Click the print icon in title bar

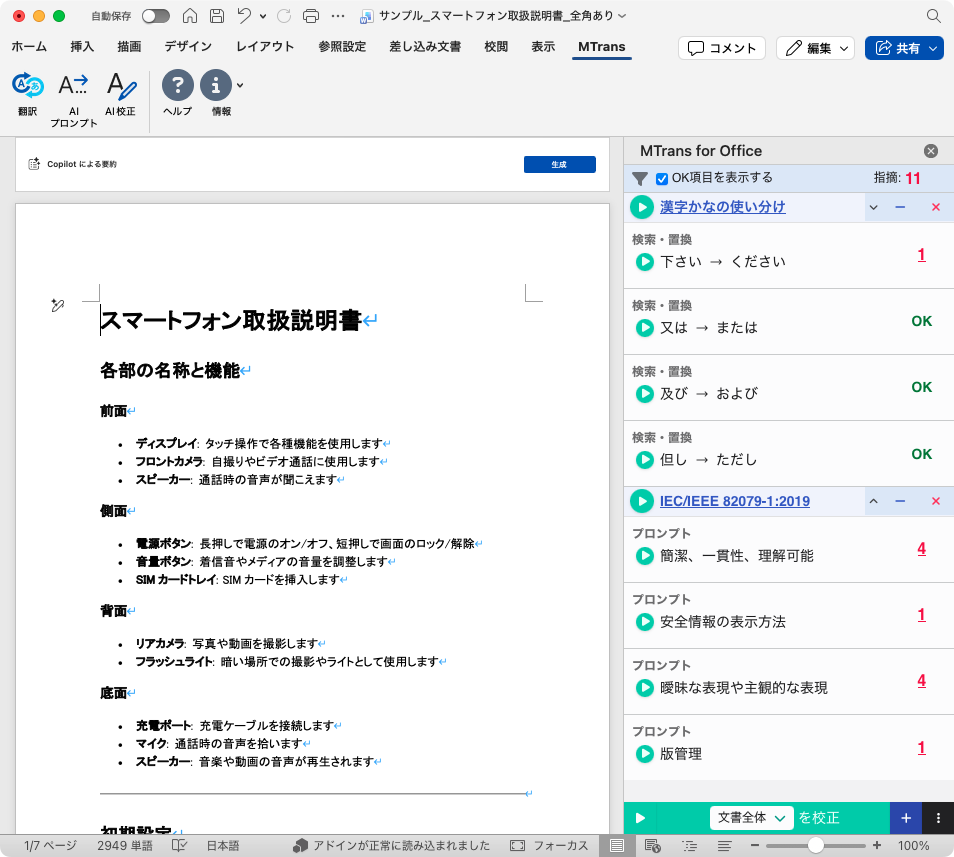click(x=311, y=16)
